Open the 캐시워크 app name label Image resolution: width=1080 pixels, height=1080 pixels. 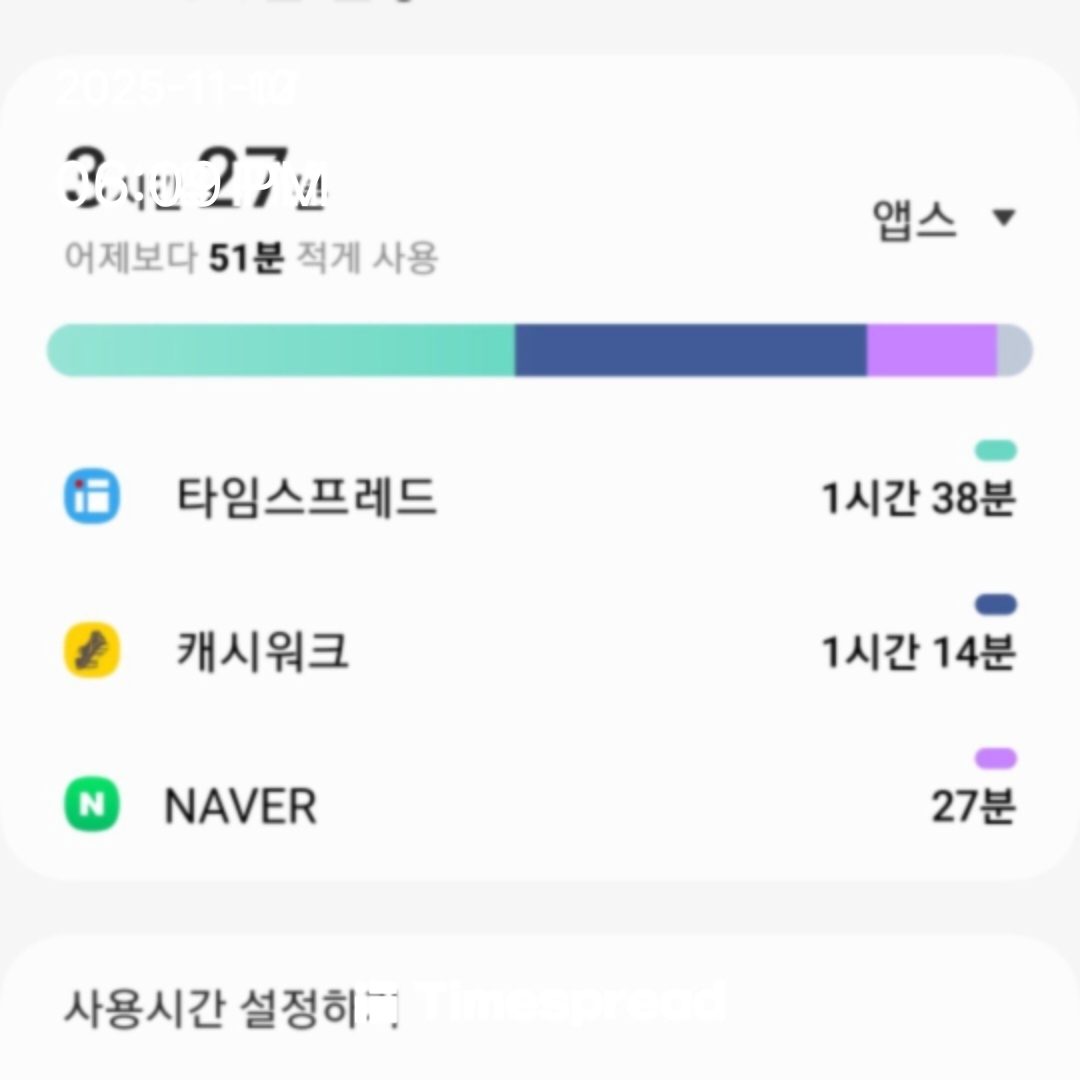263,651
